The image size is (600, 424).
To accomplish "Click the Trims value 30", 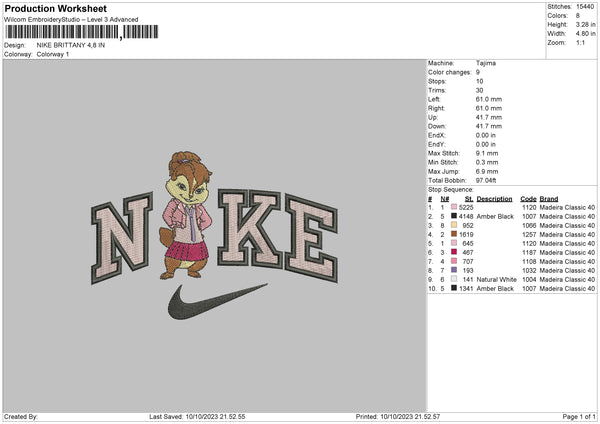I will point(479,90).
